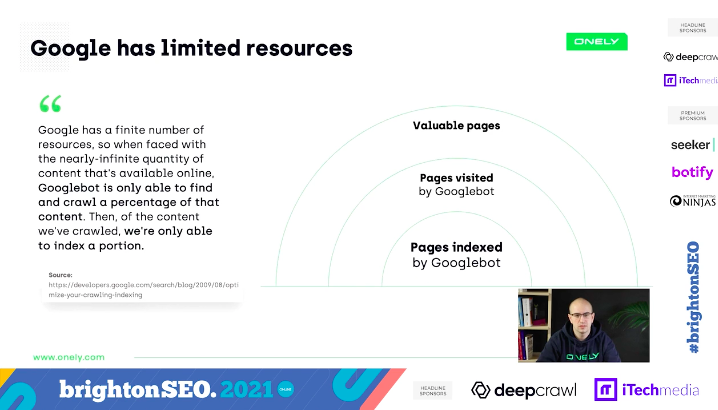This screenshot has height=410, width=718.
Task: Click the 'Source:' label
Action: coord(60,275)
